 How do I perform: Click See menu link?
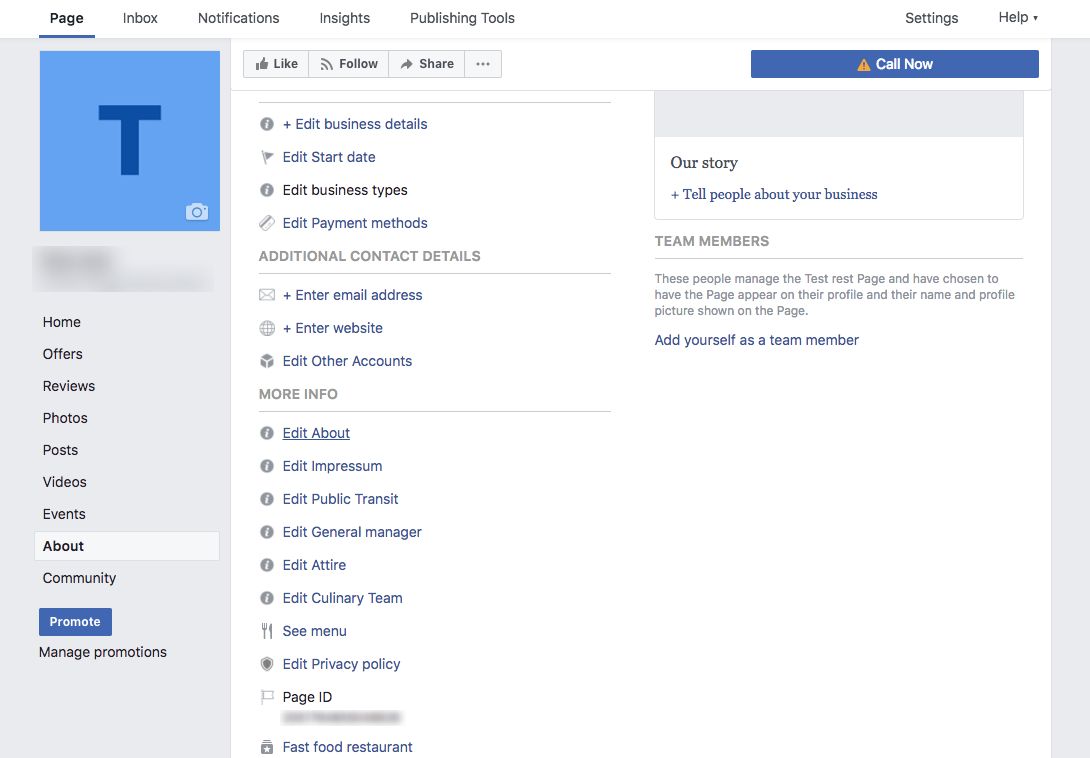click(314, 631)
